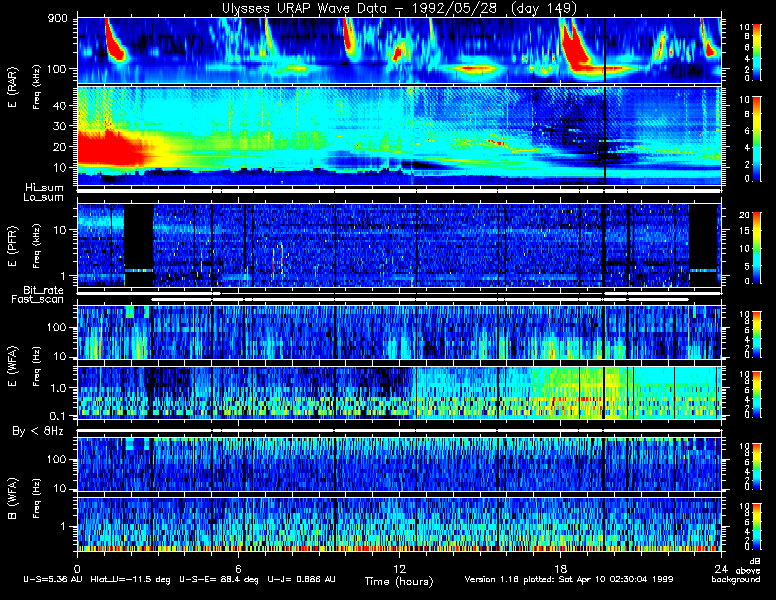Image resolution: width=776 pixels, height=600 pixels.
Task: Click the '40' kHz tick label
Action: coord(60,105)
